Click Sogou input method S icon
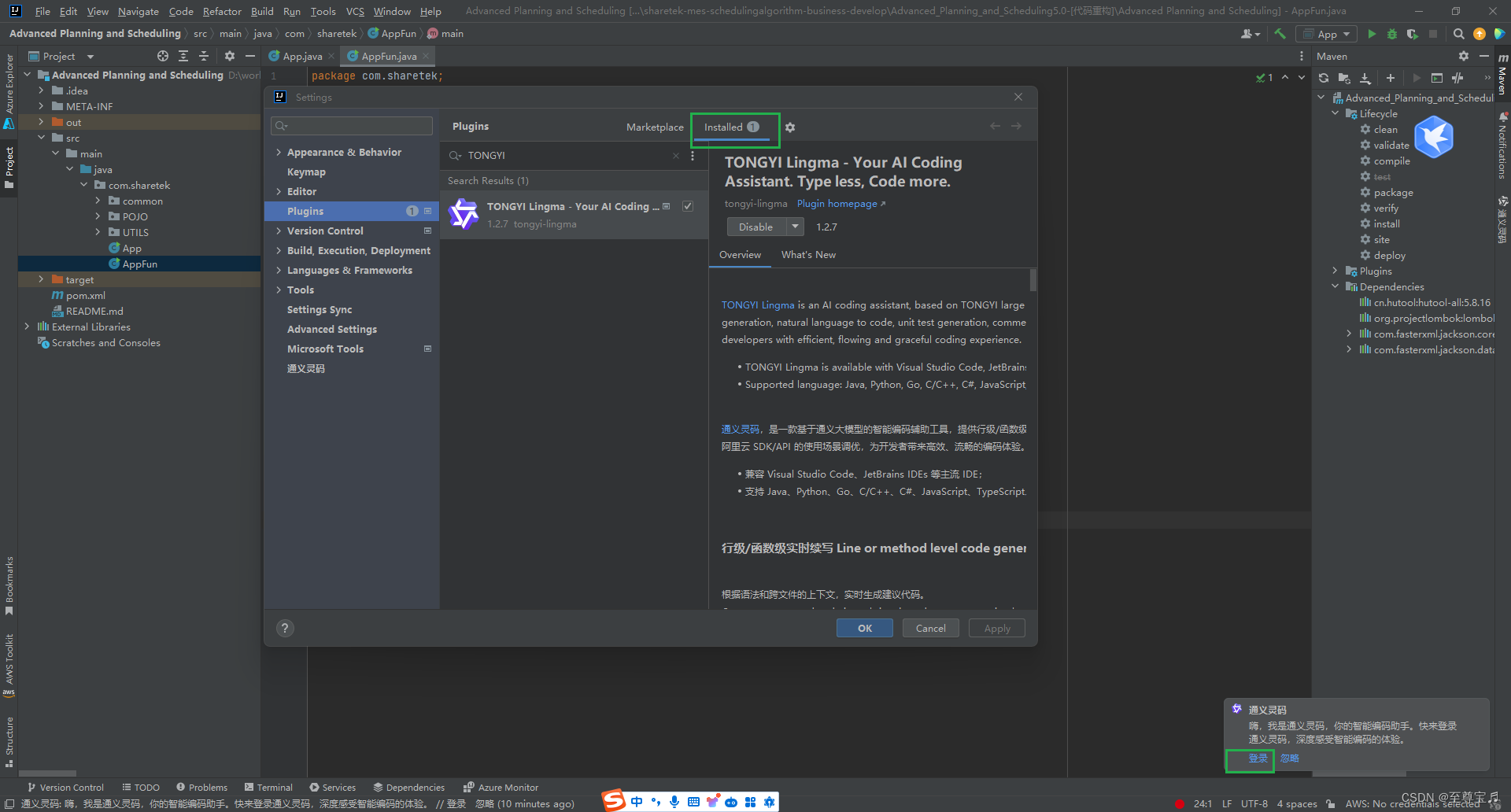Screen dimensions: 1511x812 click(x=614, y=801)
